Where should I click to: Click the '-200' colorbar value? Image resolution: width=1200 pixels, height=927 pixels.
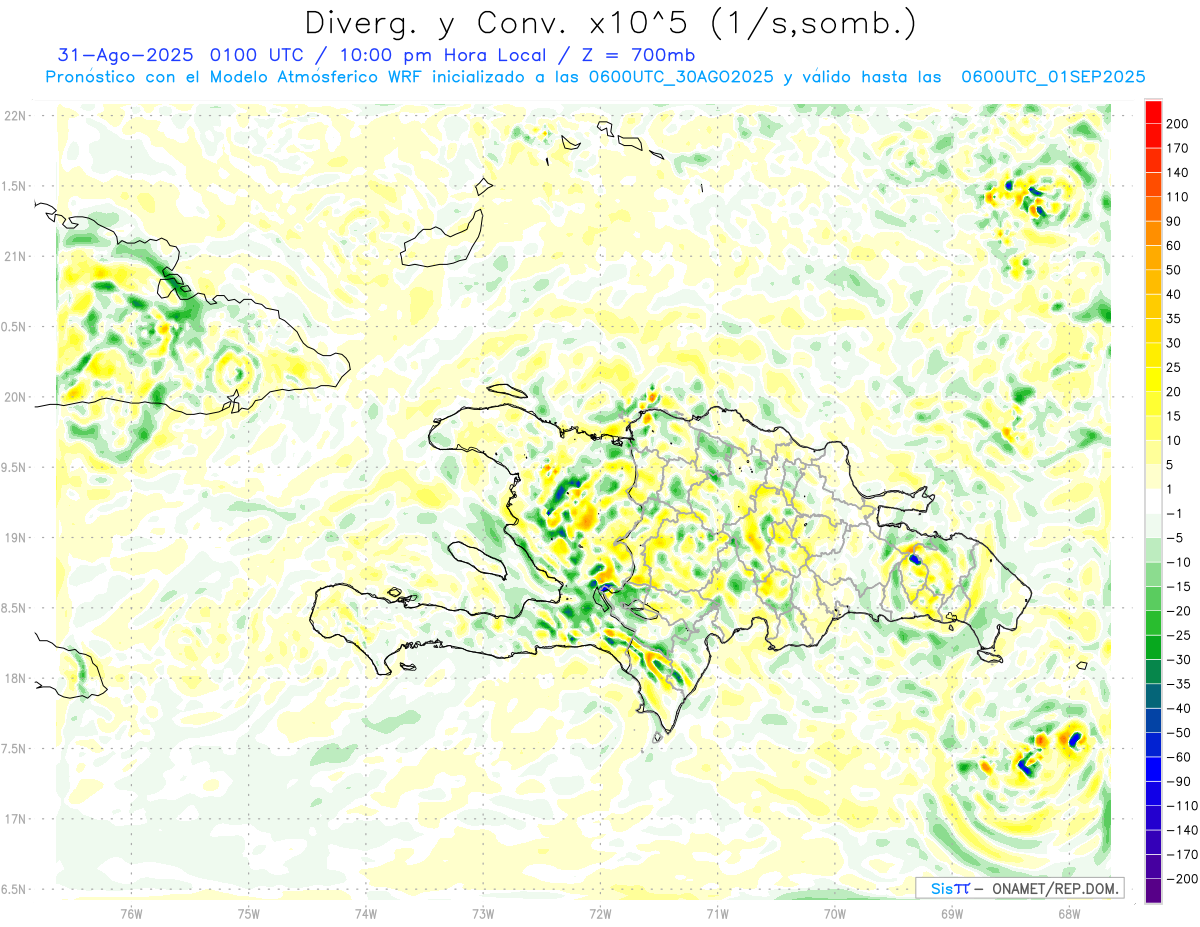point(1180,878)
